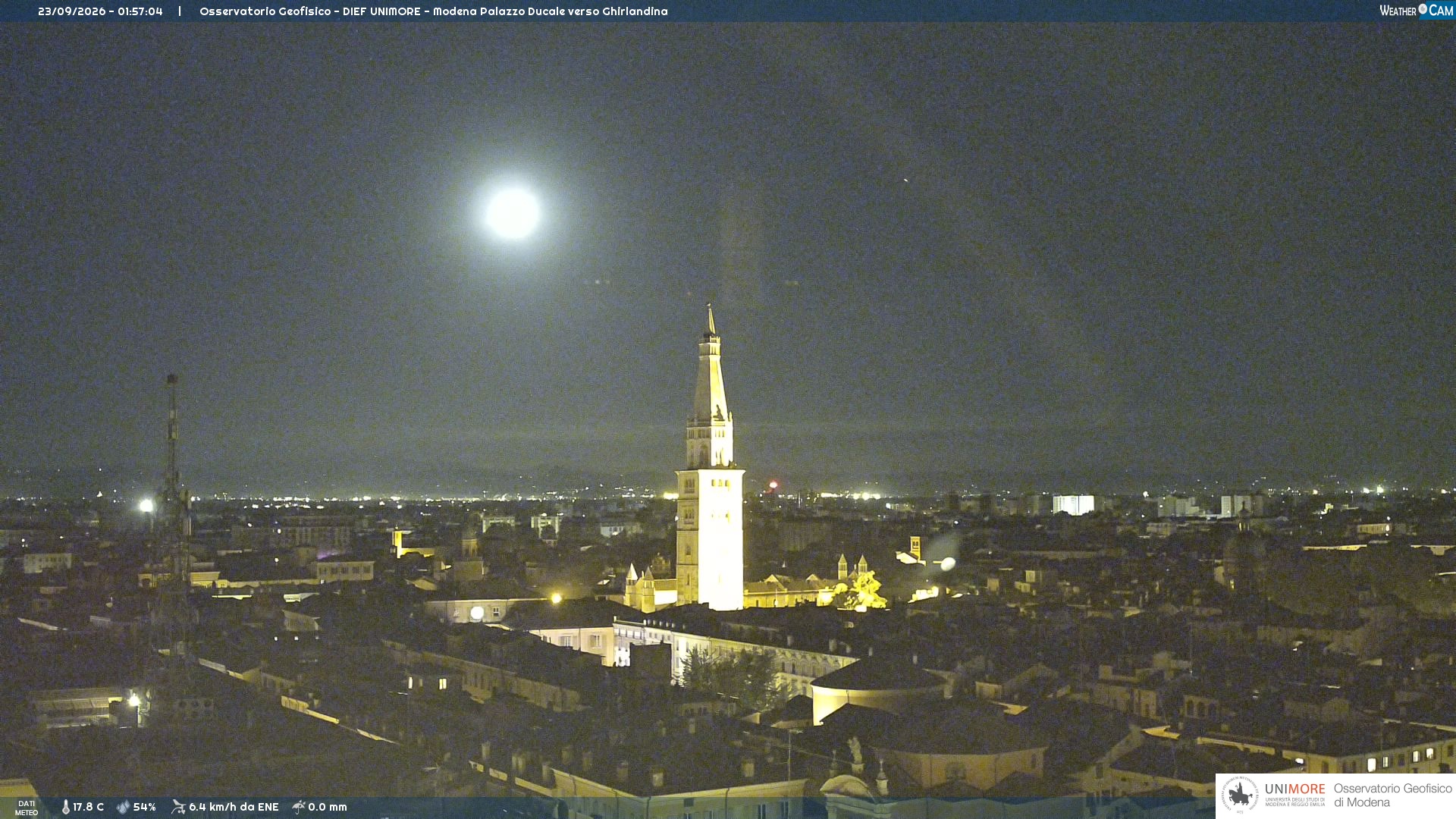
Task: Click the rain umbrella precipitation icon
Action: [299, 807]
